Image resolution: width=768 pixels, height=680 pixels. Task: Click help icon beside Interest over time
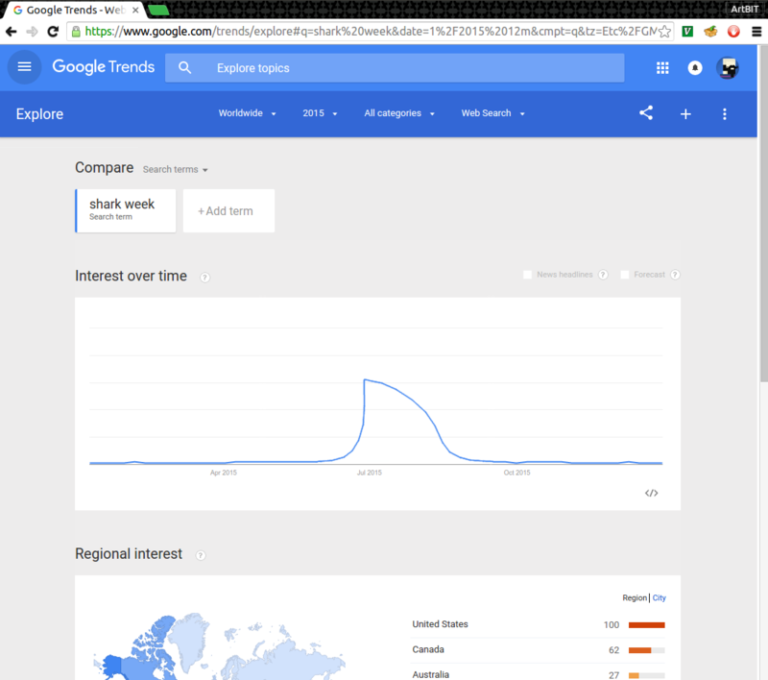coord(205,277)
